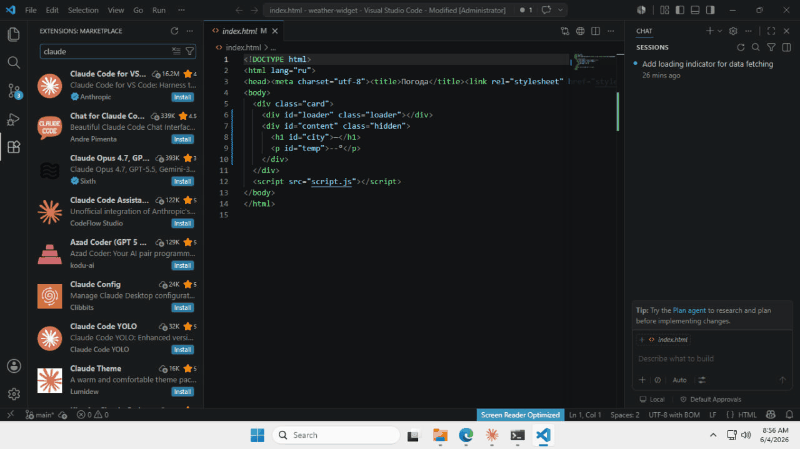Open Spaces: 2 indentation selector
Image resolution: width=800 pixels, height=449 pixels.
[x=624, y=415]
